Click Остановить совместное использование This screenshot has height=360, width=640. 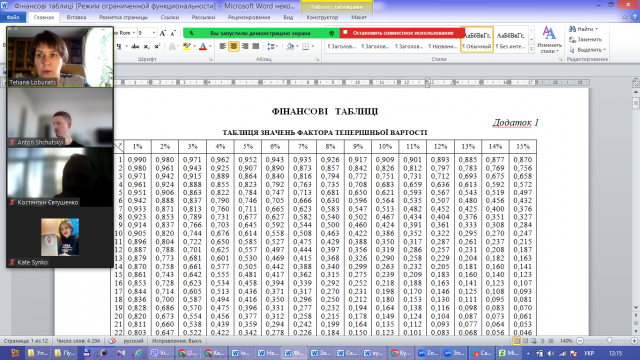(x=402, y=33)
